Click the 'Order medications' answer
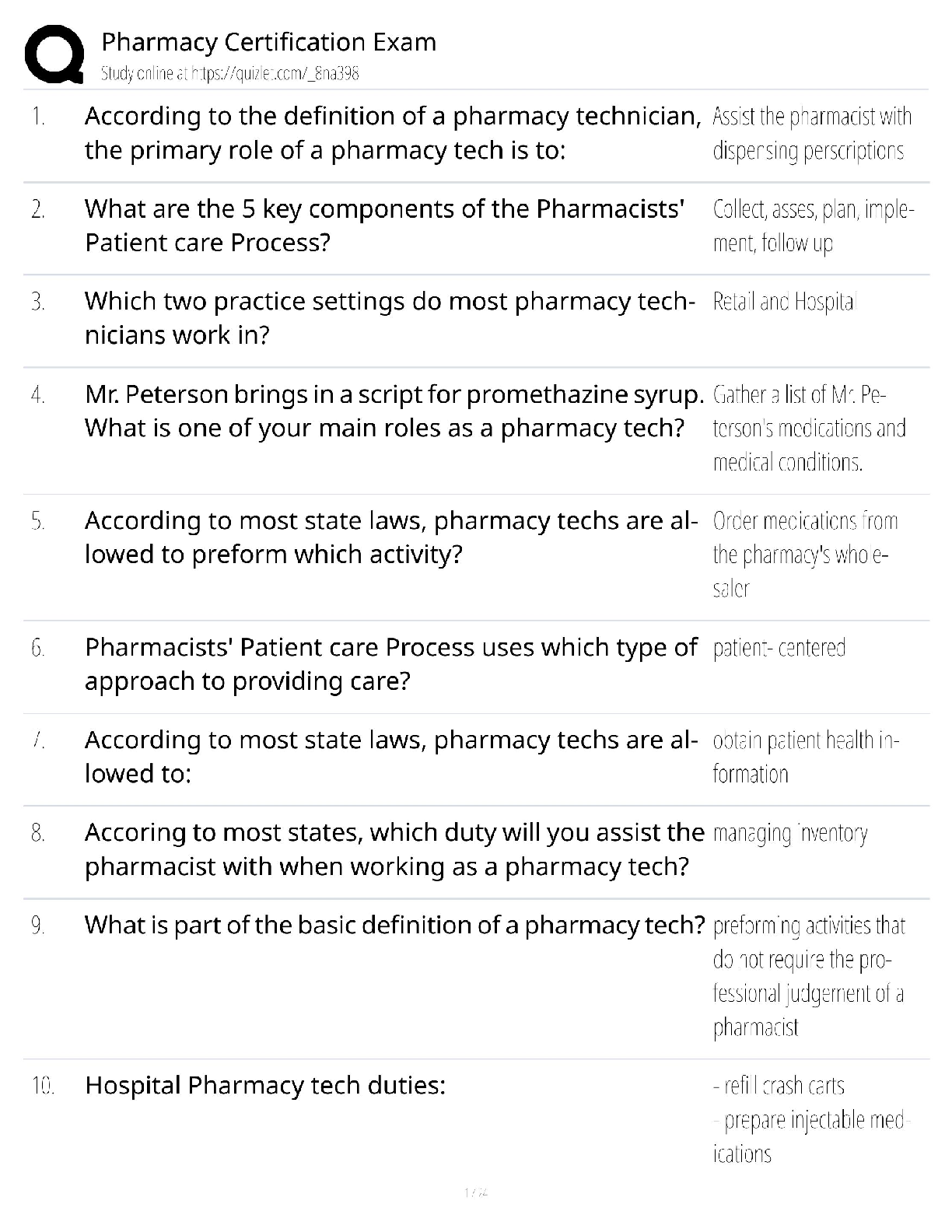The width and height of the screenshot is (952, 1232). coord(805,554)
